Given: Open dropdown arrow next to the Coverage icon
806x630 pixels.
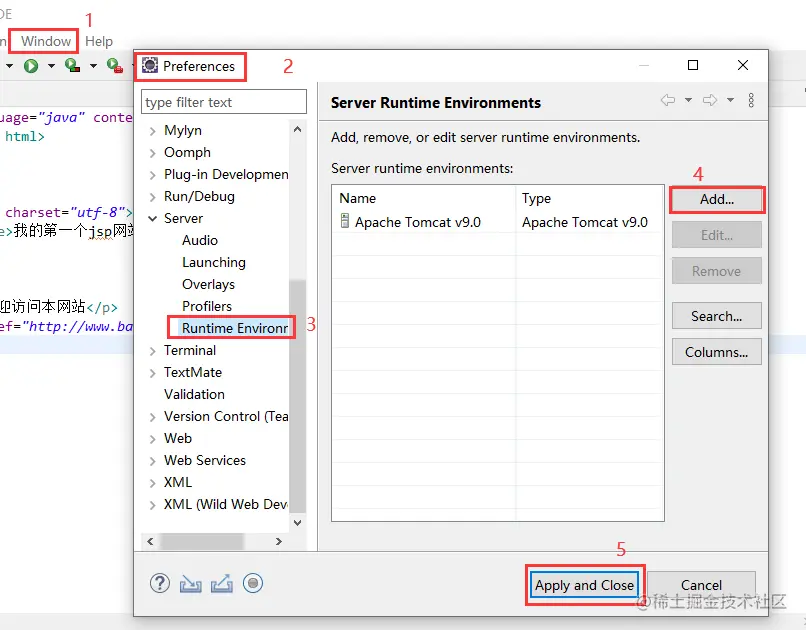Looking at the screenshot, I should (93, 66).
